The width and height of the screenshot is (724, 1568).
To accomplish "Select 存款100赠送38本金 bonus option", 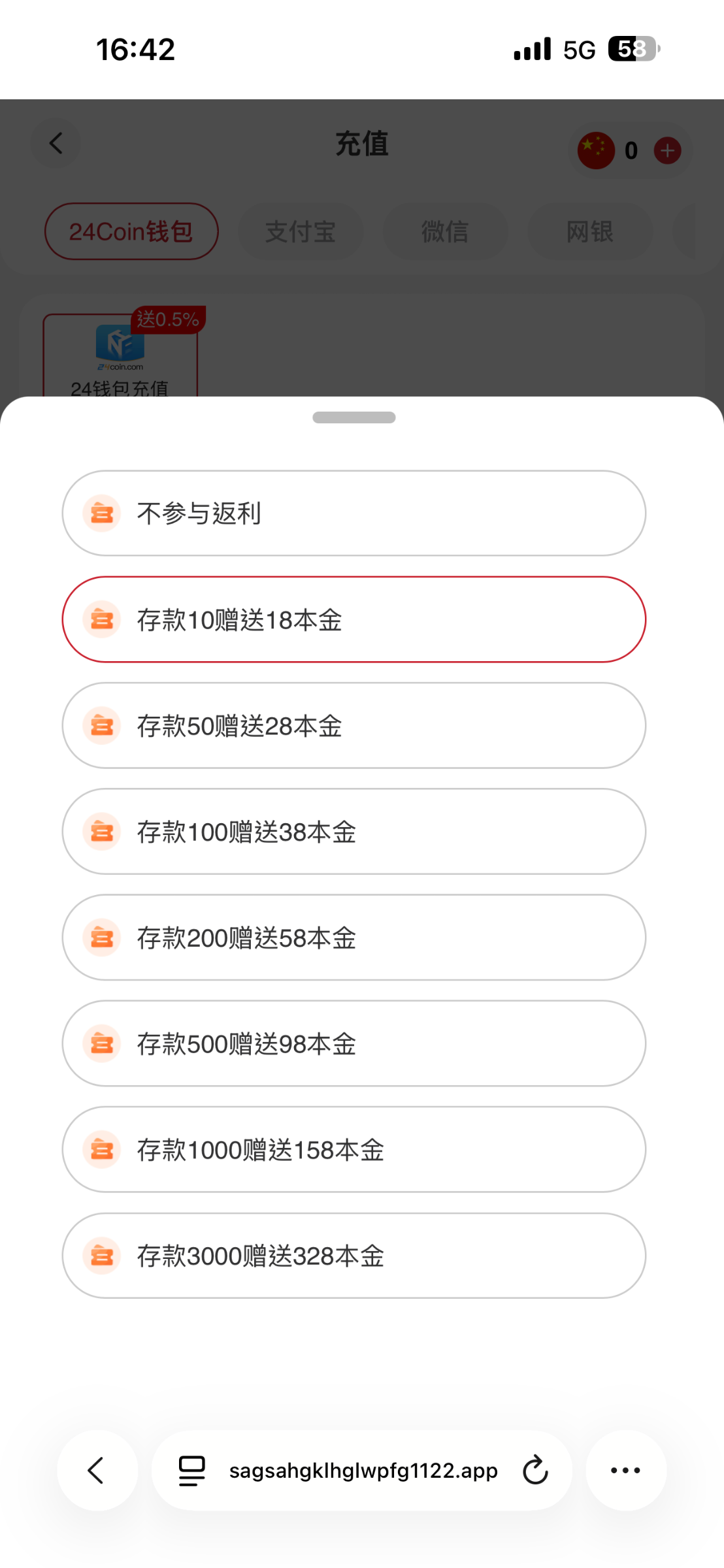I will click(x=354, y=832).
